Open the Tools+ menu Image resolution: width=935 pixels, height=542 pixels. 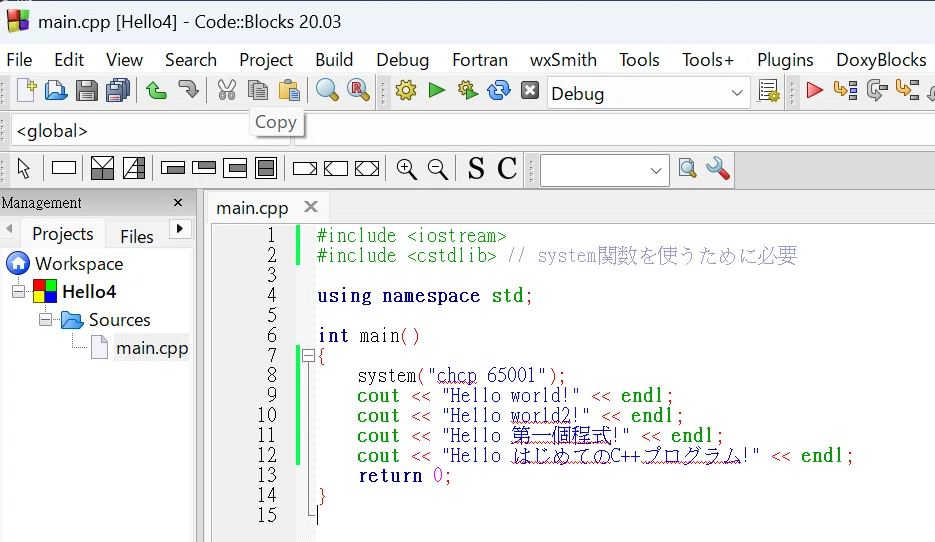(x=708, y=60)
